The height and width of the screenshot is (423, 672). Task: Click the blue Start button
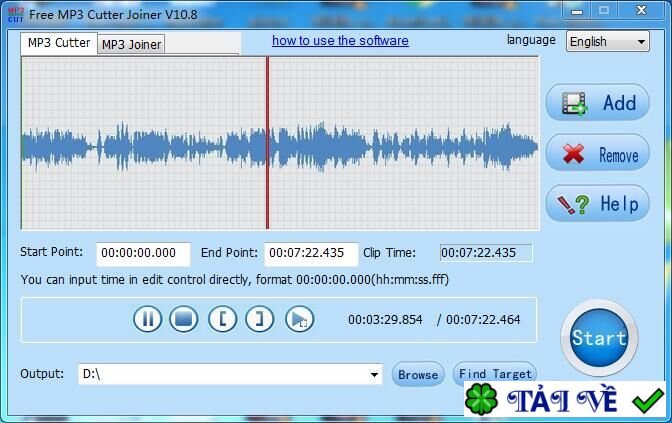click(599, 338)
